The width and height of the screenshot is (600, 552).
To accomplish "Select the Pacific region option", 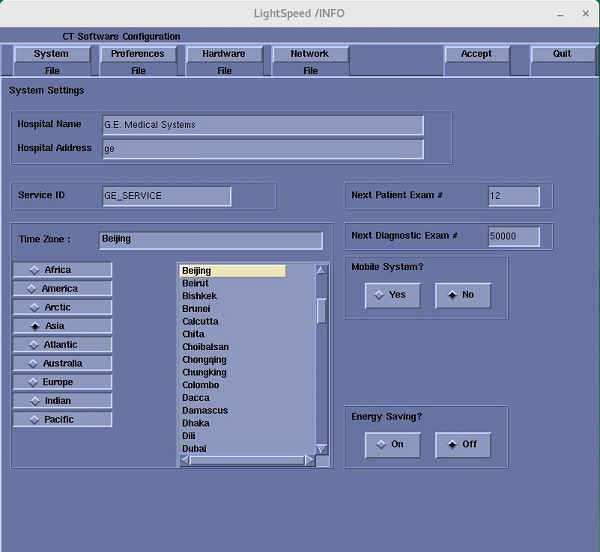I will click(x=62, y=420).
